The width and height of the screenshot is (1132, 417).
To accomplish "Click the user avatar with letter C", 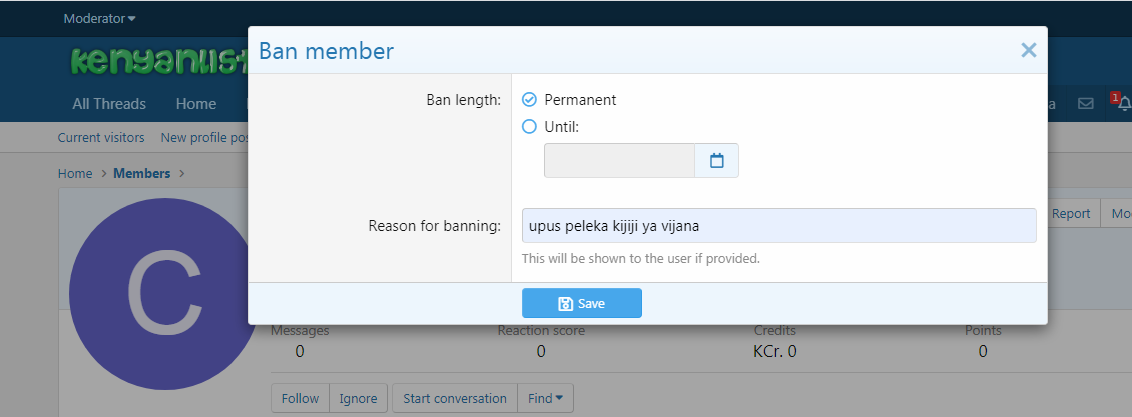I will click(163, 294).
